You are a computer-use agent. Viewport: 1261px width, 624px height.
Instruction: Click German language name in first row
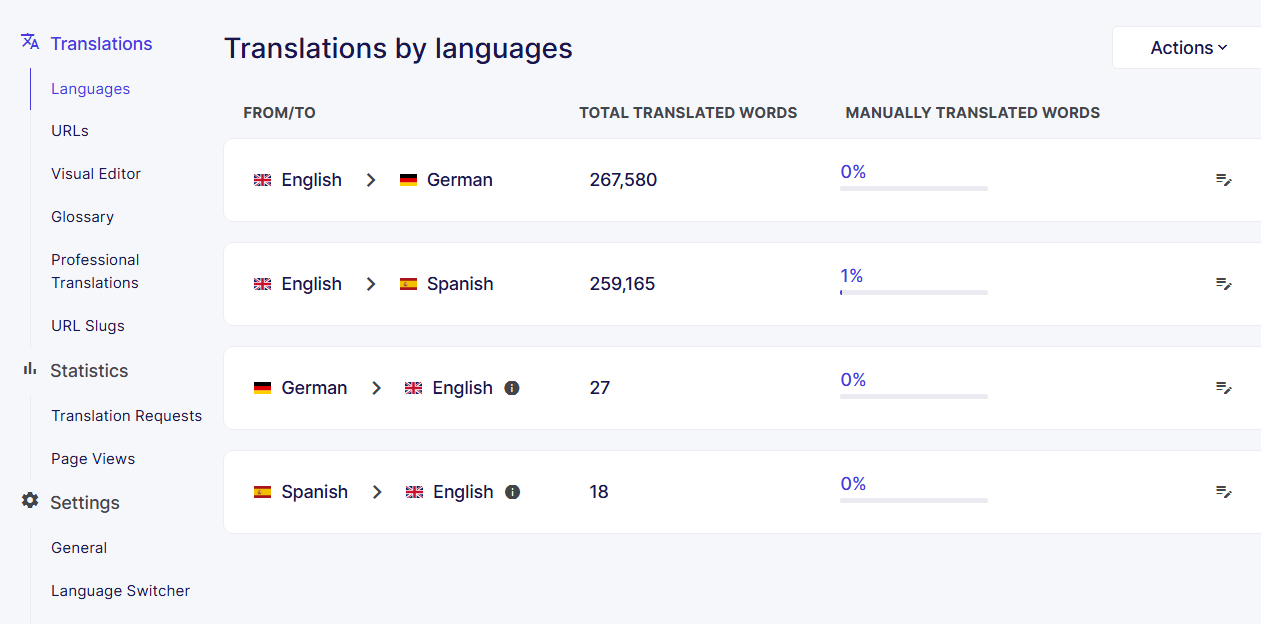coord(460,180)
